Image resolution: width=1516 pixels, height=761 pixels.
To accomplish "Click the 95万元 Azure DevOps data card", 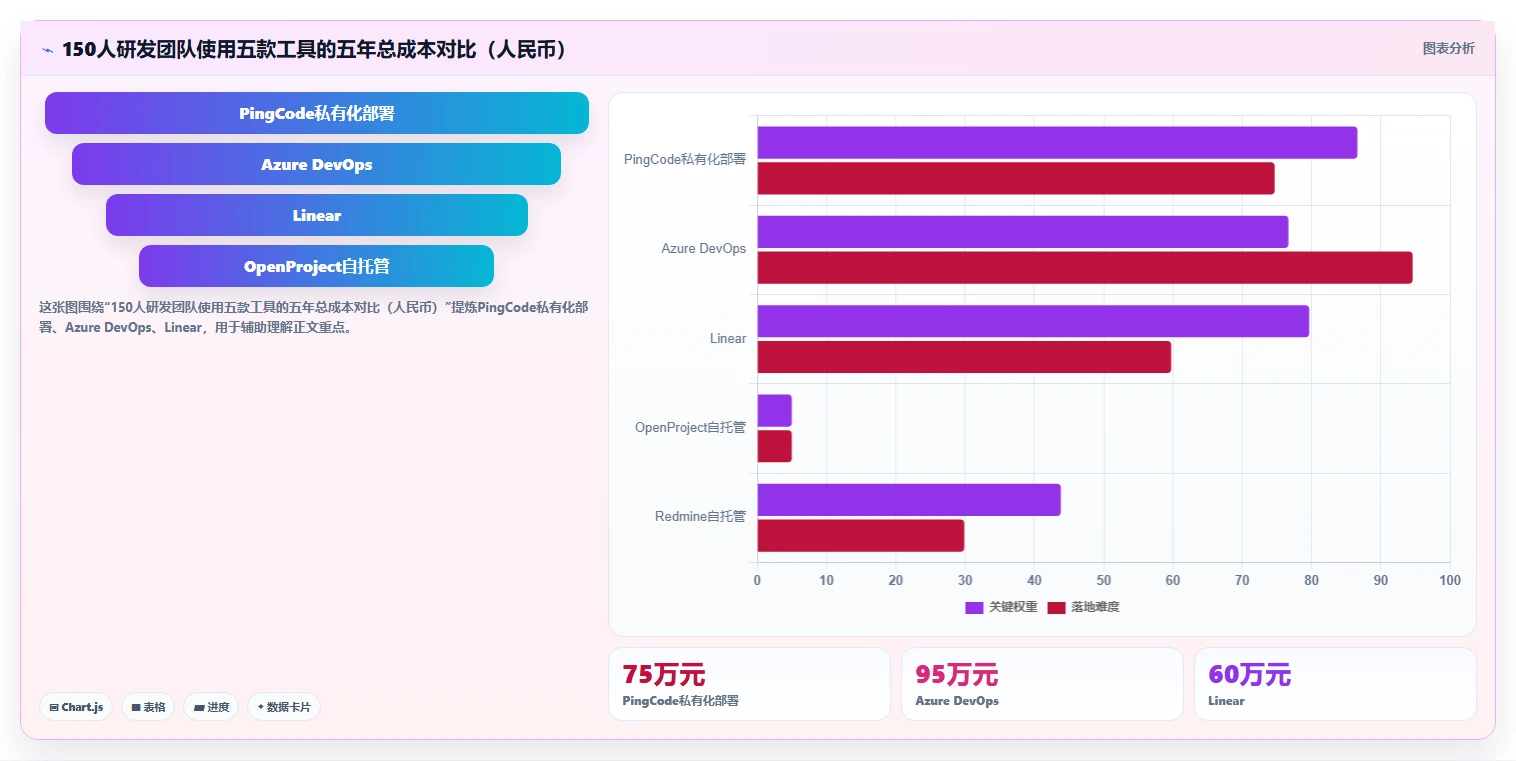I will pos(1042,684).
